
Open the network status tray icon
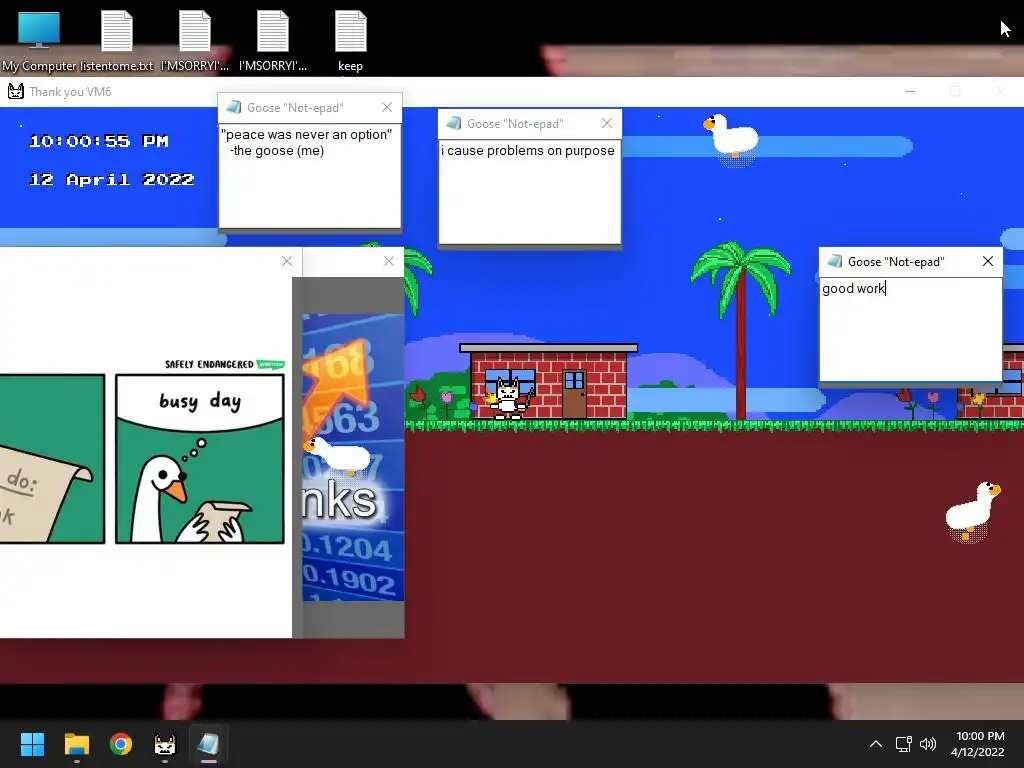pos(903,744)
